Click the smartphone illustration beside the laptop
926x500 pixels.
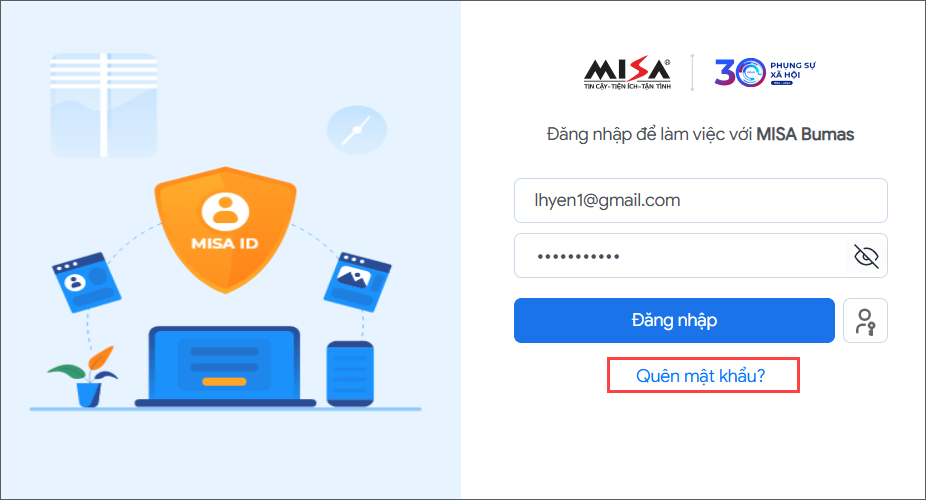point(350,374)
